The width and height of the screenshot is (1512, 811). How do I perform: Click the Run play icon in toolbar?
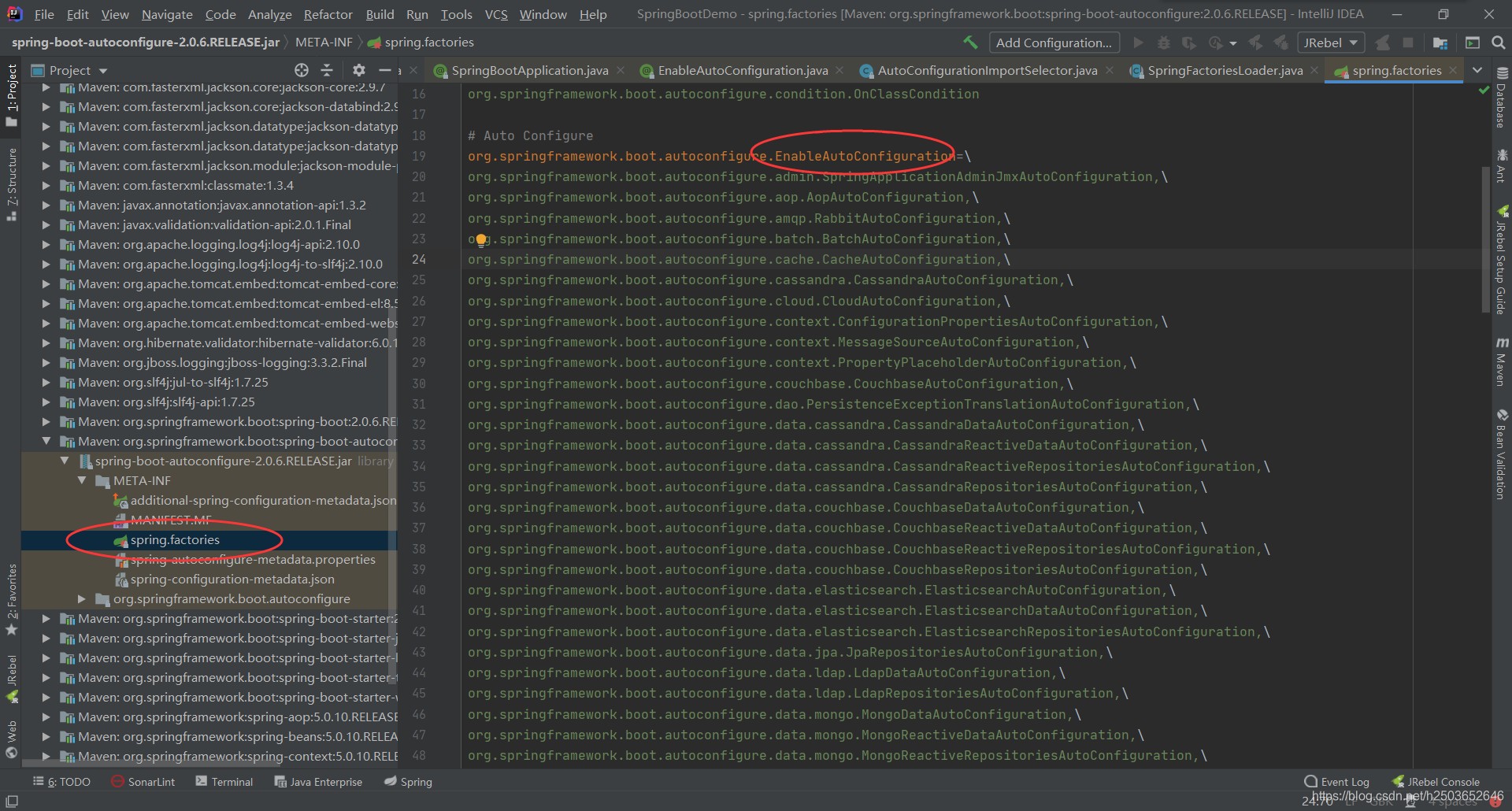[x=1138, y=43]
